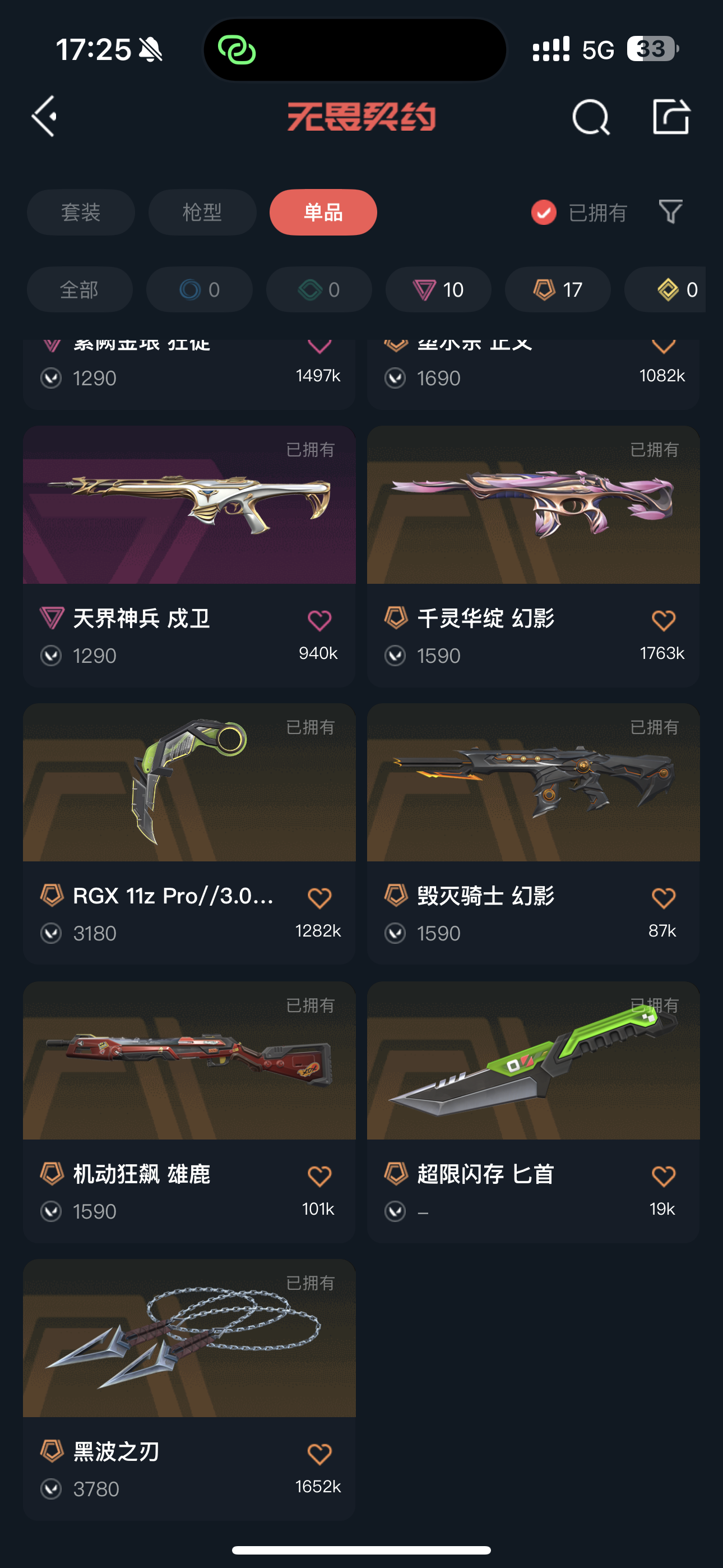This screenshot has height=1568, width=723.
Task: Switch to the 套装 tab
Action: point(81,213)
